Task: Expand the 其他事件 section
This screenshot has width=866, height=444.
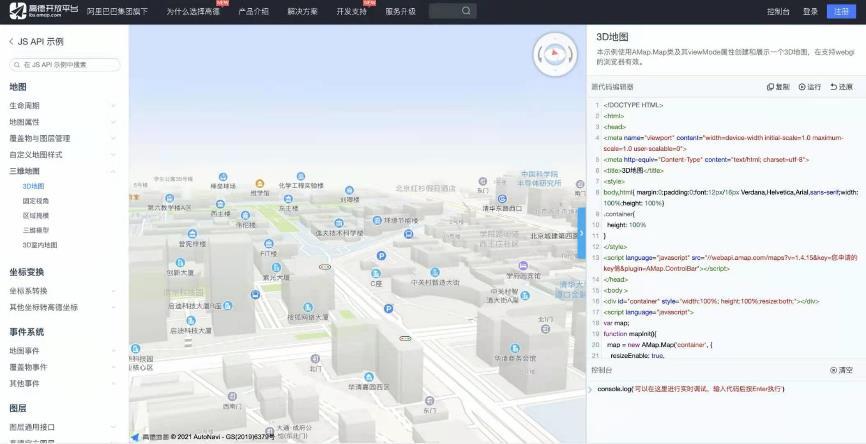Action: [62, 383]
